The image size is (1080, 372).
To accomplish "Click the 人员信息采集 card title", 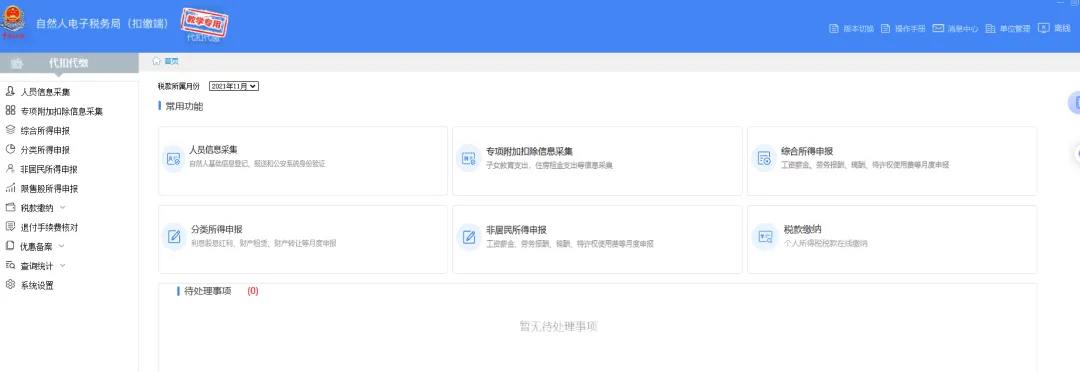I will click(x=214, y=150).
